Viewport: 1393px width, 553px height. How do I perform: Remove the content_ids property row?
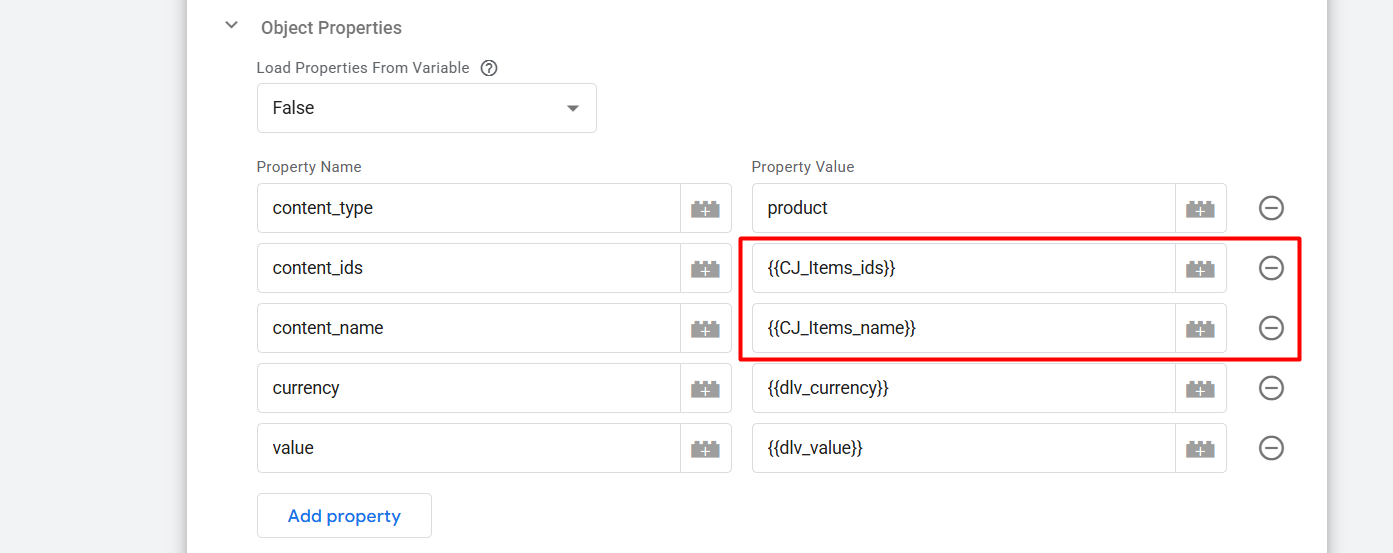tap(1271, 268)
